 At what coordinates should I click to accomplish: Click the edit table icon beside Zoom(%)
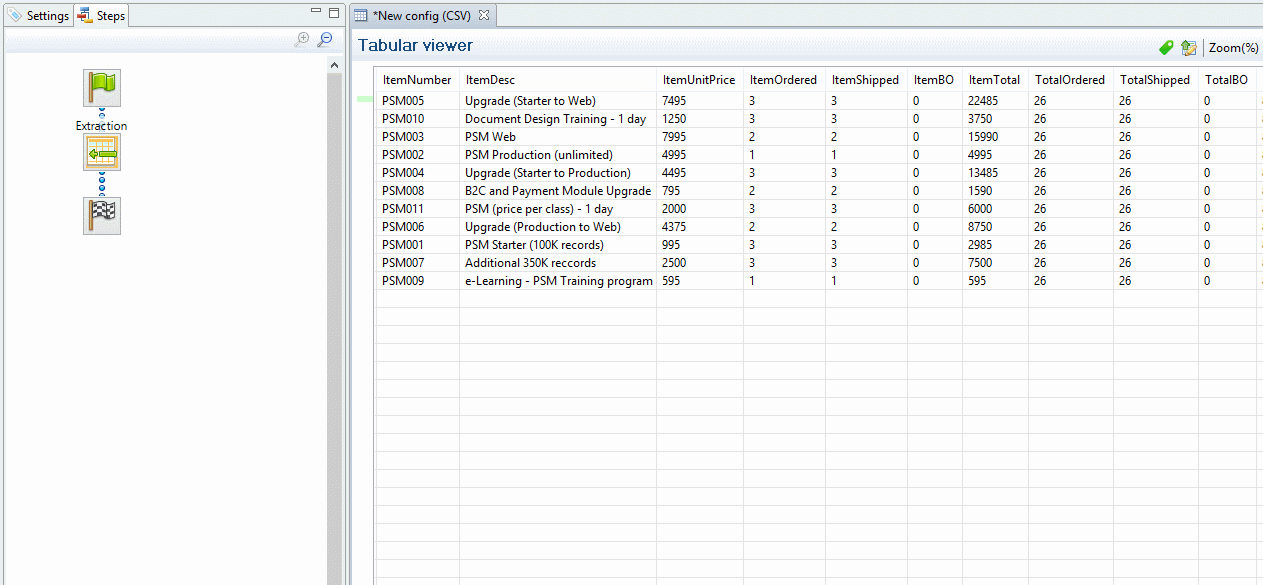(x=1188, y=47)
